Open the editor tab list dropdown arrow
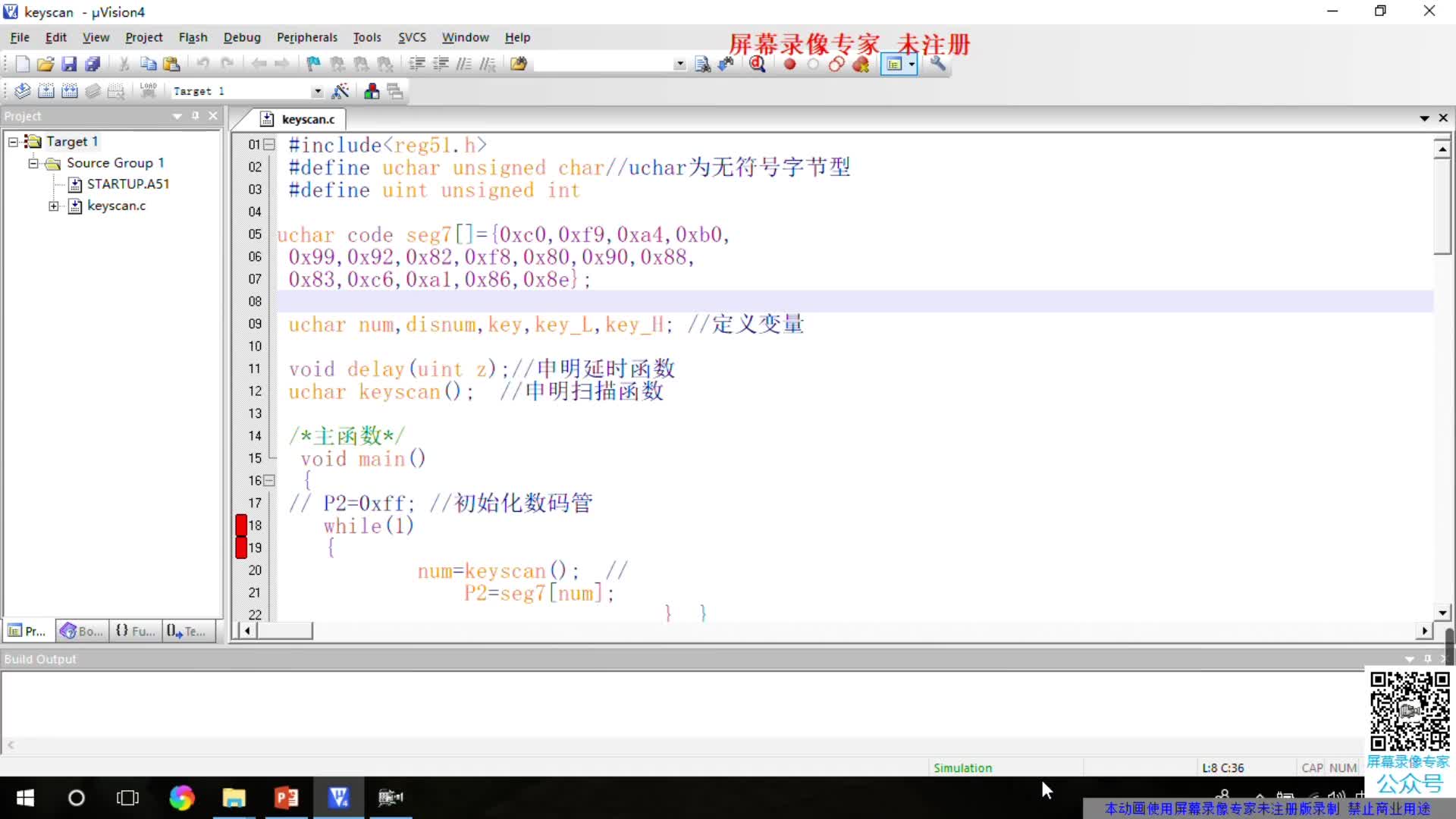Screen dimensions: 1456x819 [x=1424, y=118]
